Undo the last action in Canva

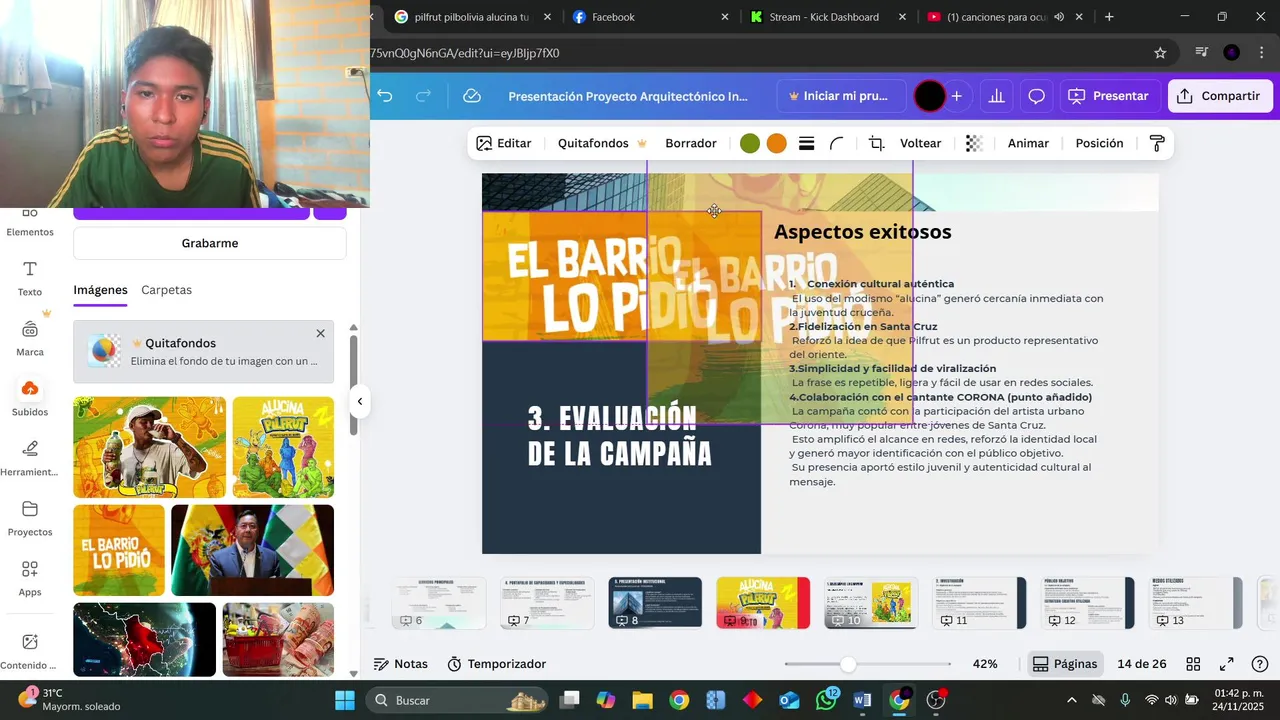point(385,96)
